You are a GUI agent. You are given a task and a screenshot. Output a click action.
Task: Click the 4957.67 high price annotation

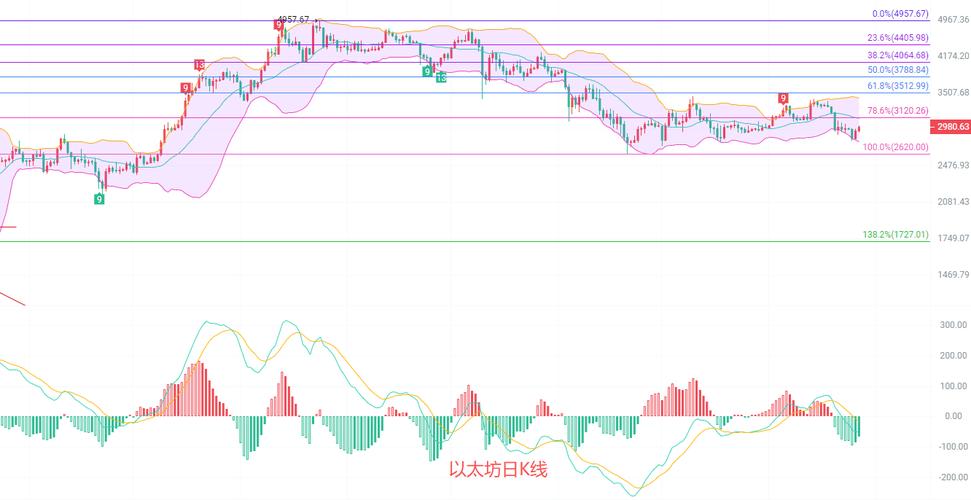tap(294, 19)
